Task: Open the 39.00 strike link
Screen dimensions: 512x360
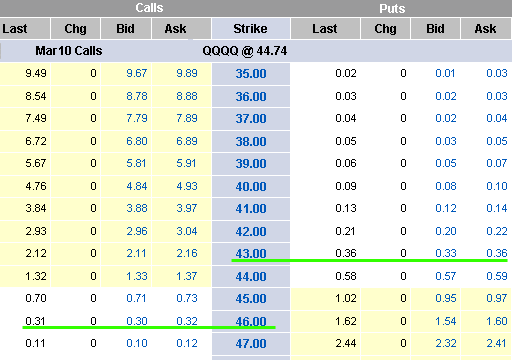Action: (251, 164)
